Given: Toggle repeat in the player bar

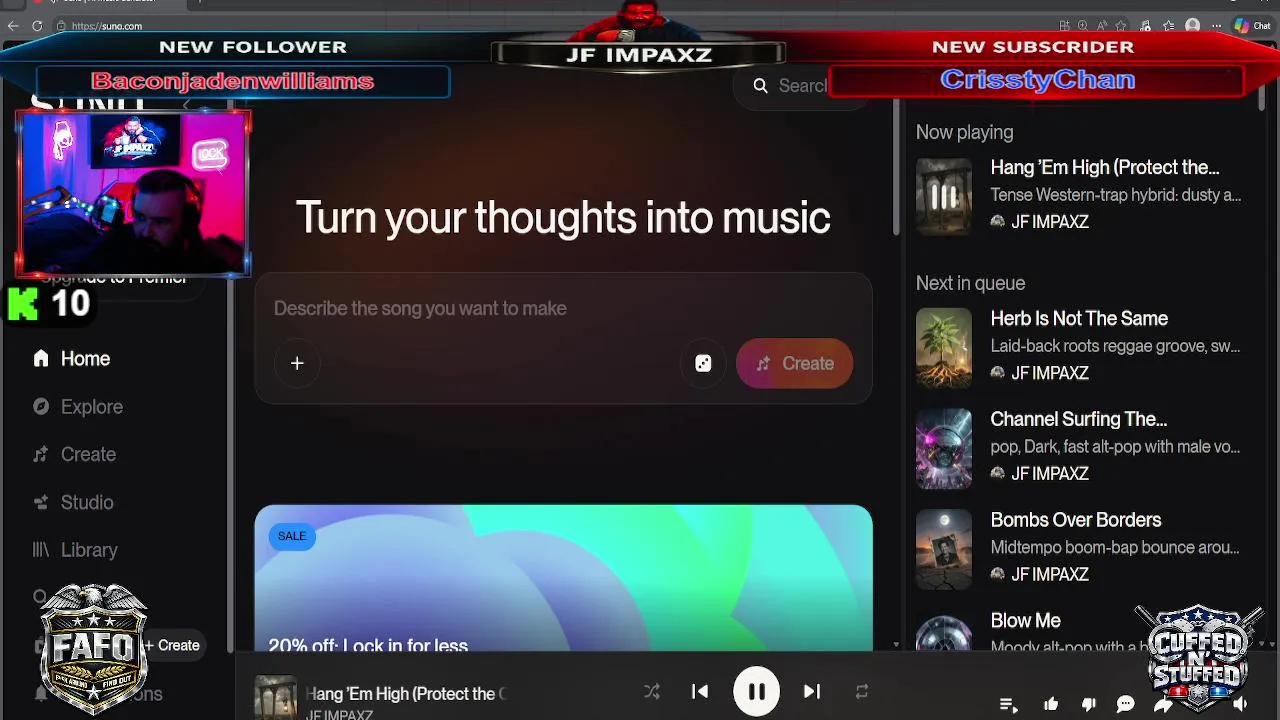Looking at the screenshot, I should [x=861, y=691].
